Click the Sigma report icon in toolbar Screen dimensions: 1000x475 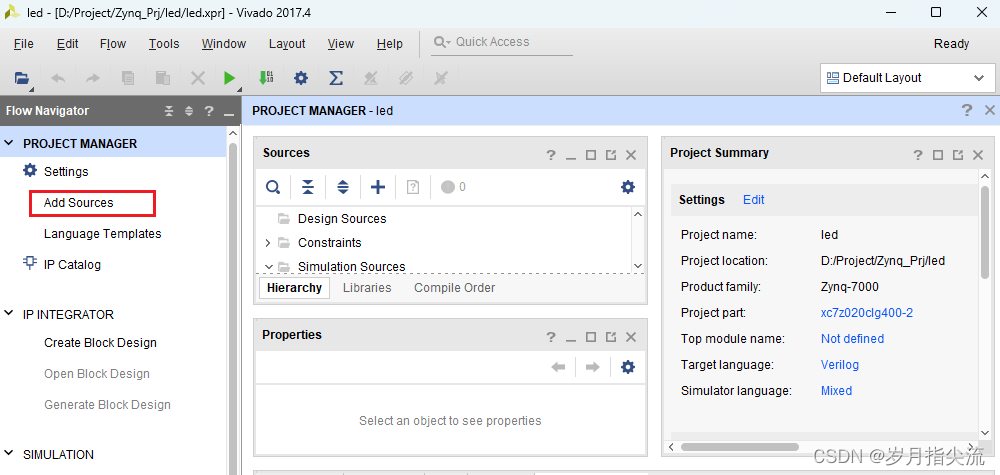(x=336, y=78)
